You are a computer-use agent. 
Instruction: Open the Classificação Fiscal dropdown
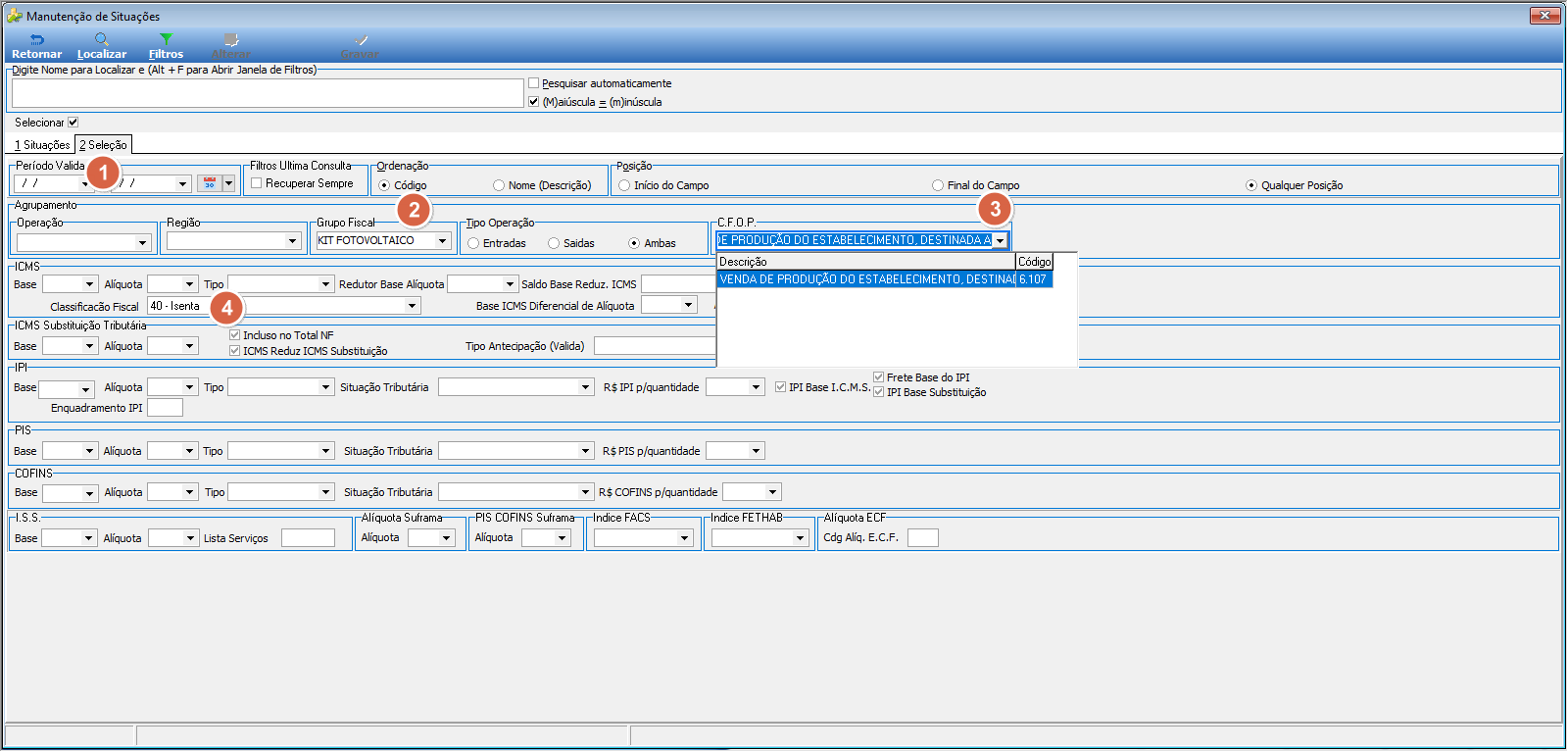click(x=413, y=306)
